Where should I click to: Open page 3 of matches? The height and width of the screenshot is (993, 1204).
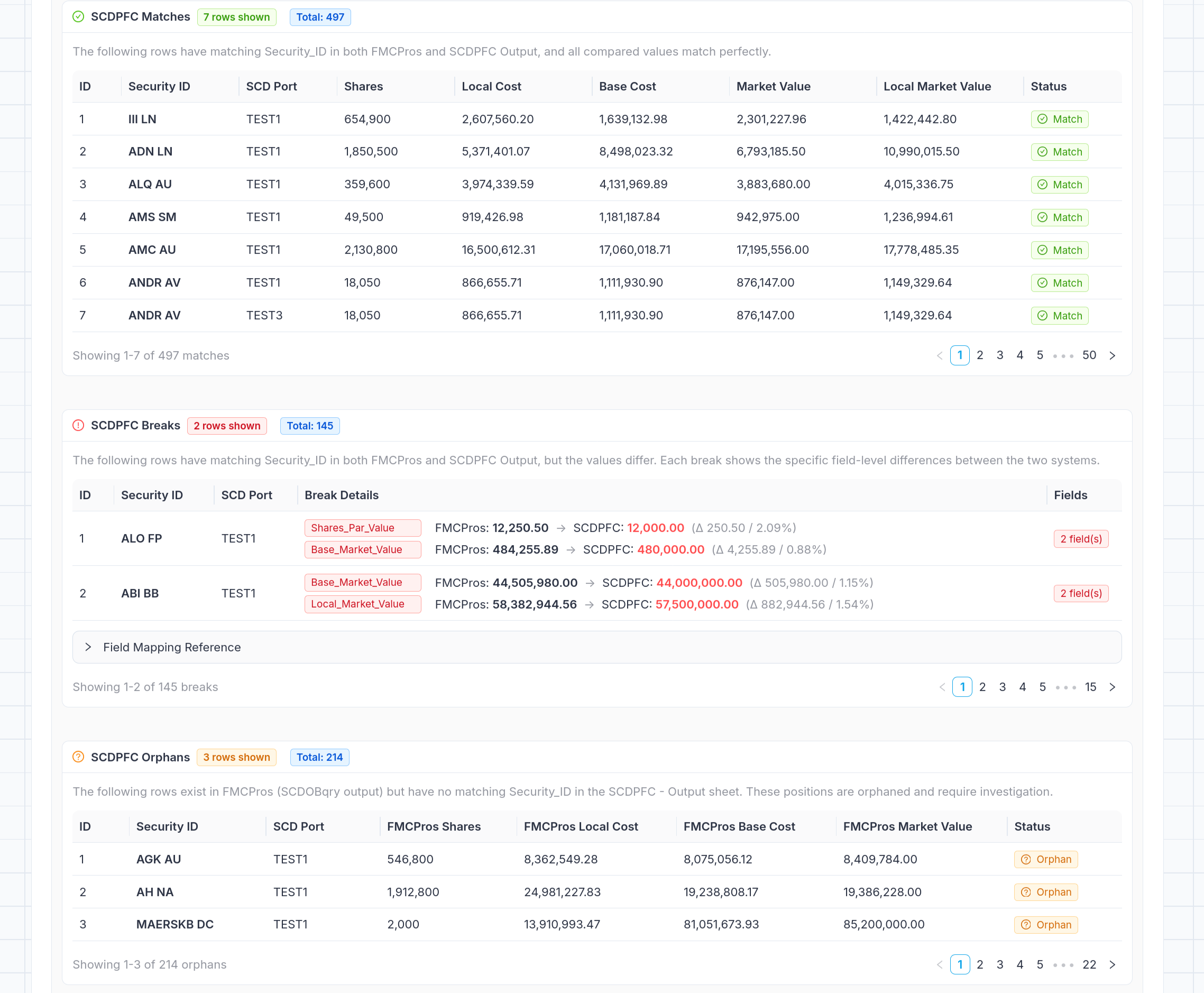coord(1000,355)
